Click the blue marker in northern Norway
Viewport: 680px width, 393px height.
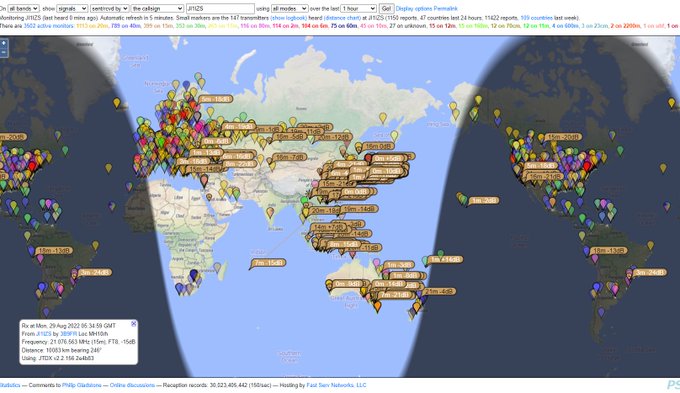pyautogui.click(x=186, y=85)
